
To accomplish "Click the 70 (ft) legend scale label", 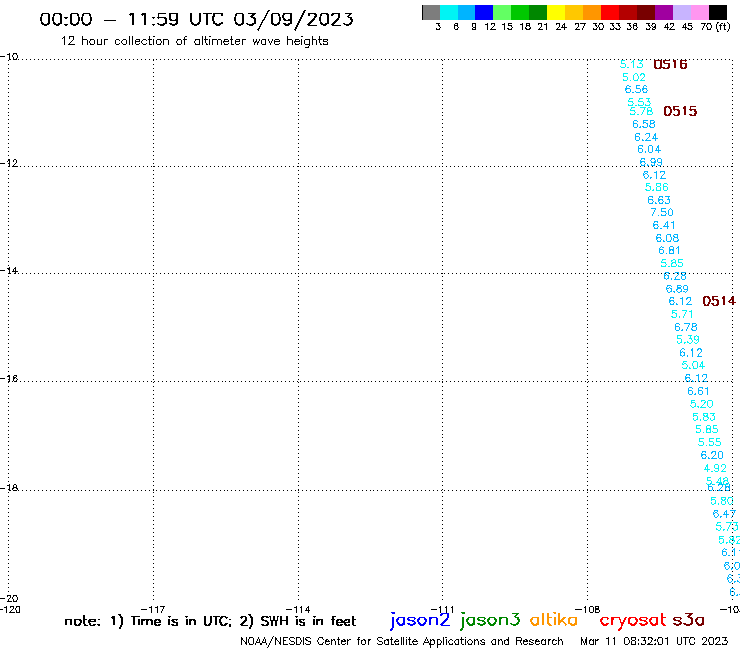I will [x=715, y=27].
